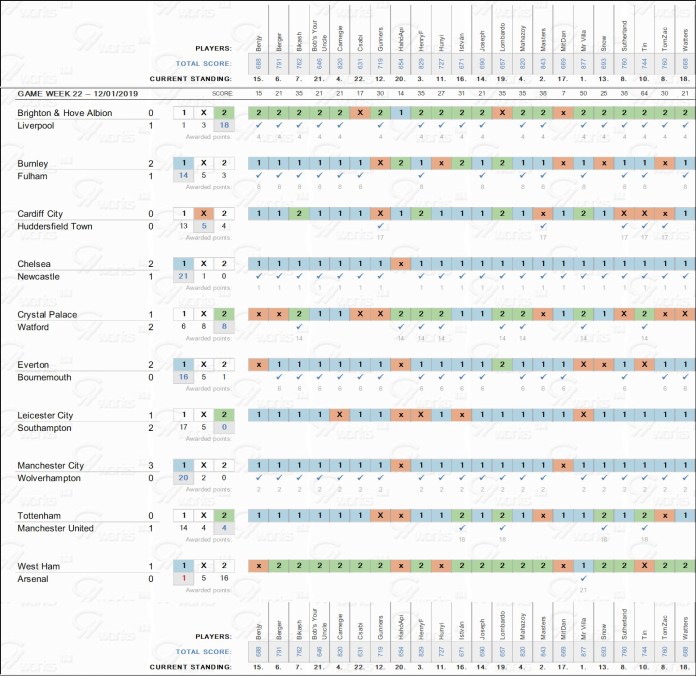
Task: Click HenryF's checkmark for Crystal Palace vs Watford
Action: click(x=421, y=327)
